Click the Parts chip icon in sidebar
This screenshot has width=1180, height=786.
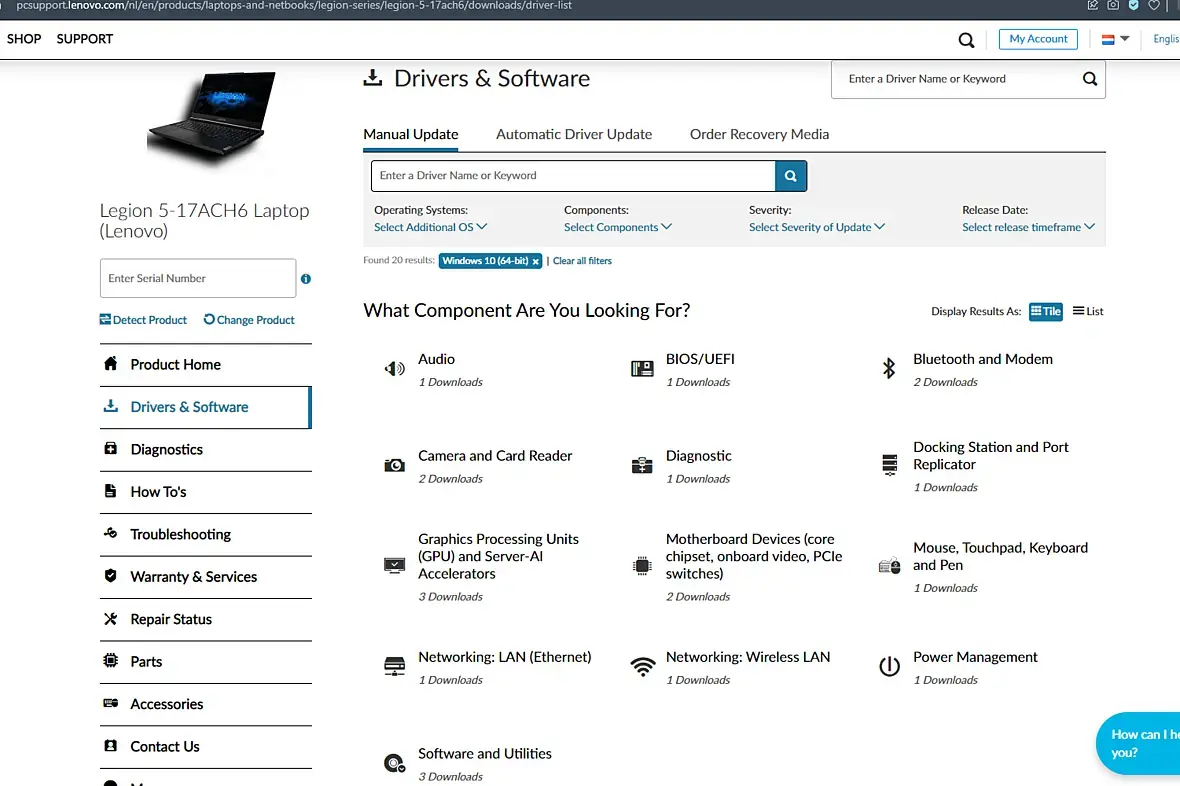[111, 661]
